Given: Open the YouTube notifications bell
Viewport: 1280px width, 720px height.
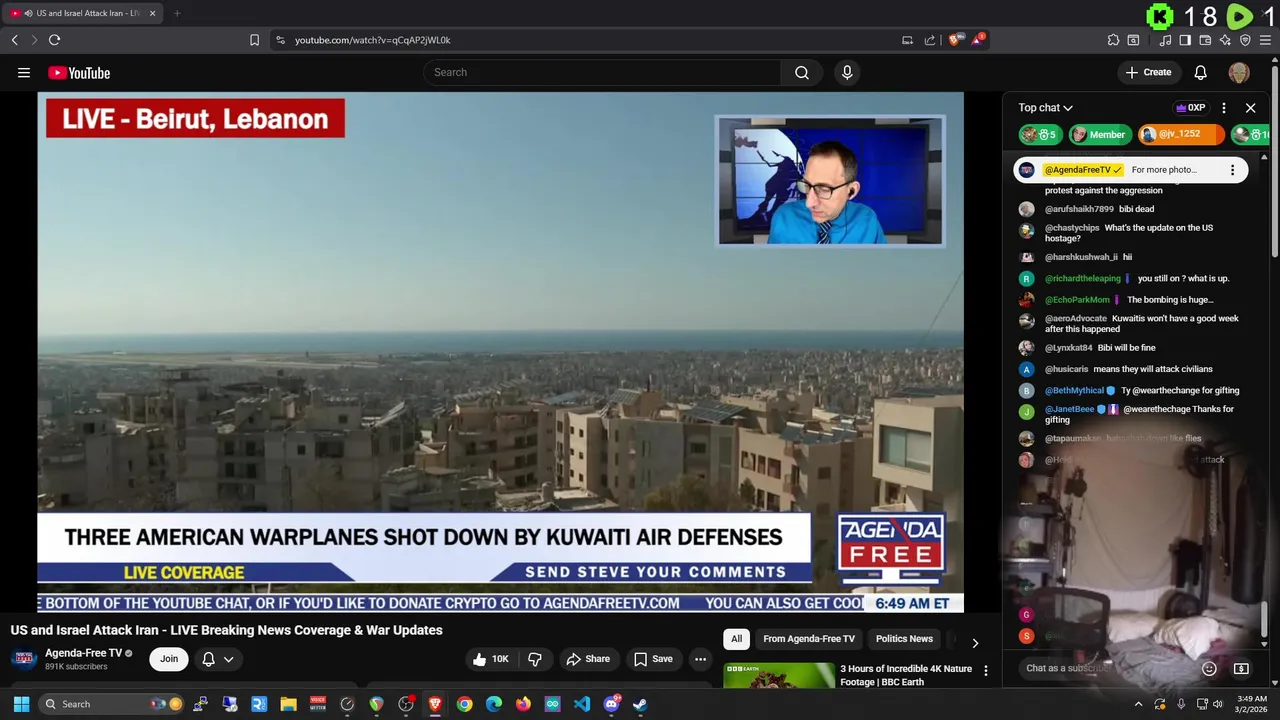Looking at the screenshot, I should (x=1201, y=72).
